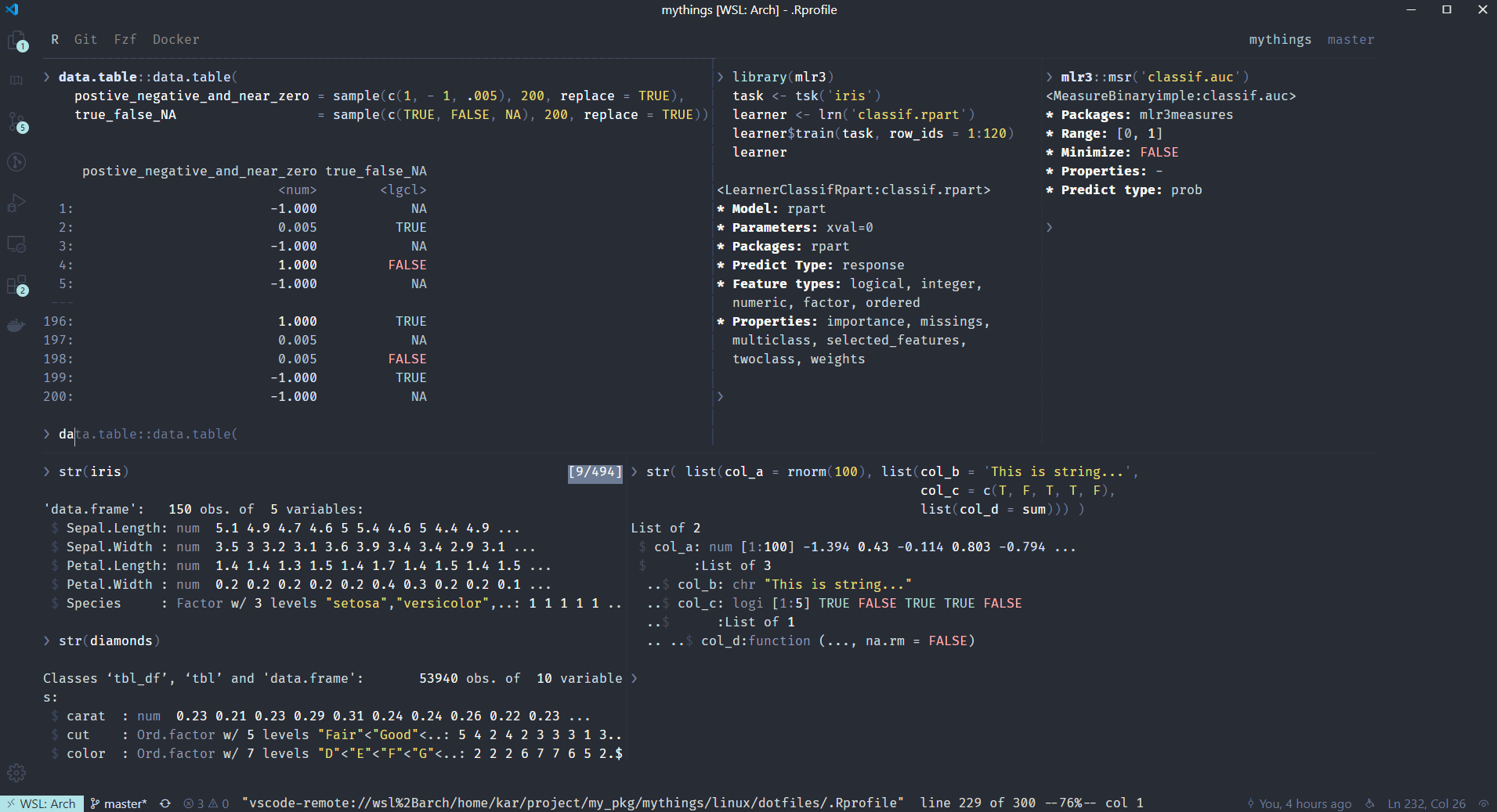
Task: Click the data.table::data.table( input line with cursor
Action: click(148, 434)
